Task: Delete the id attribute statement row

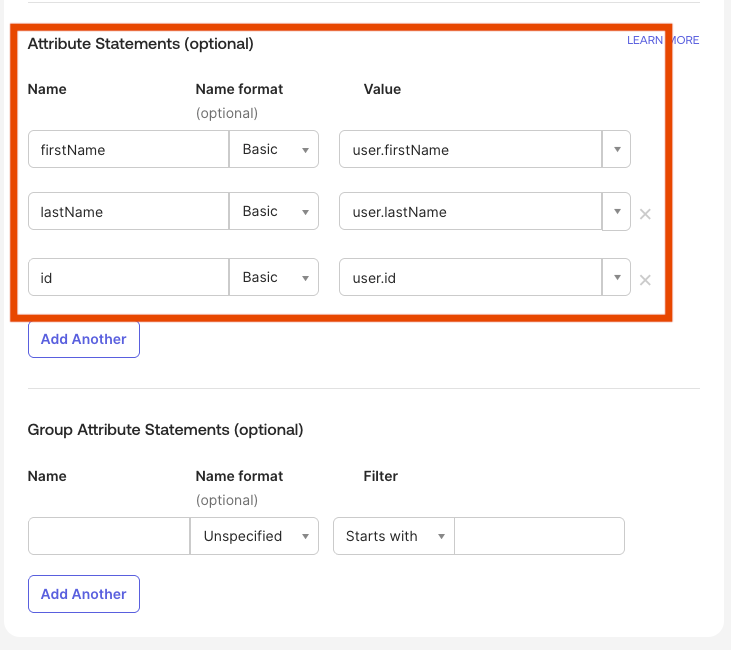Action: 645,280
